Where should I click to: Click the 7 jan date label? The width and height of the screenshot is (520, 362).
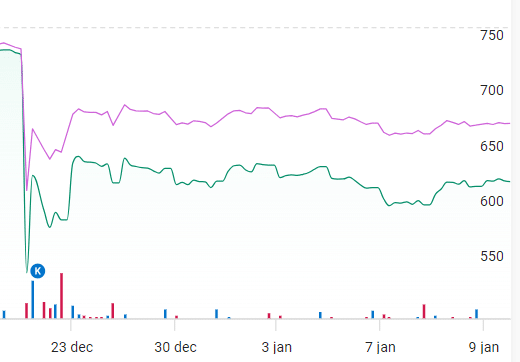pos(380,347)
